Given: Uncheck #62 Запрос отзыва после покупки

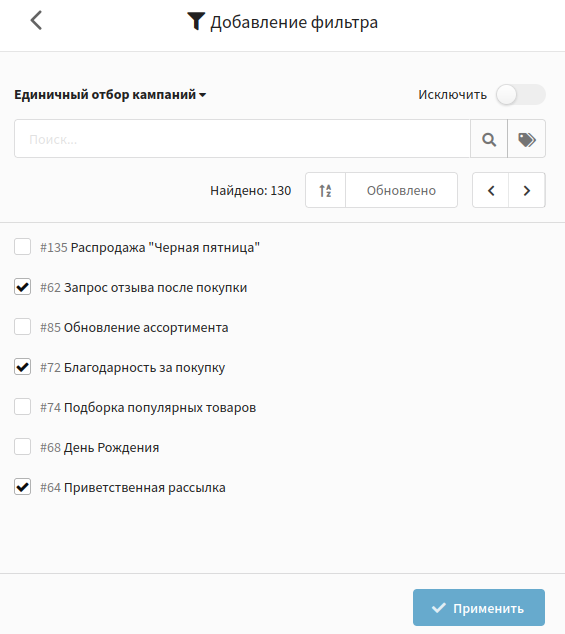Looking at the screenshot, I should tap(23, 287).
